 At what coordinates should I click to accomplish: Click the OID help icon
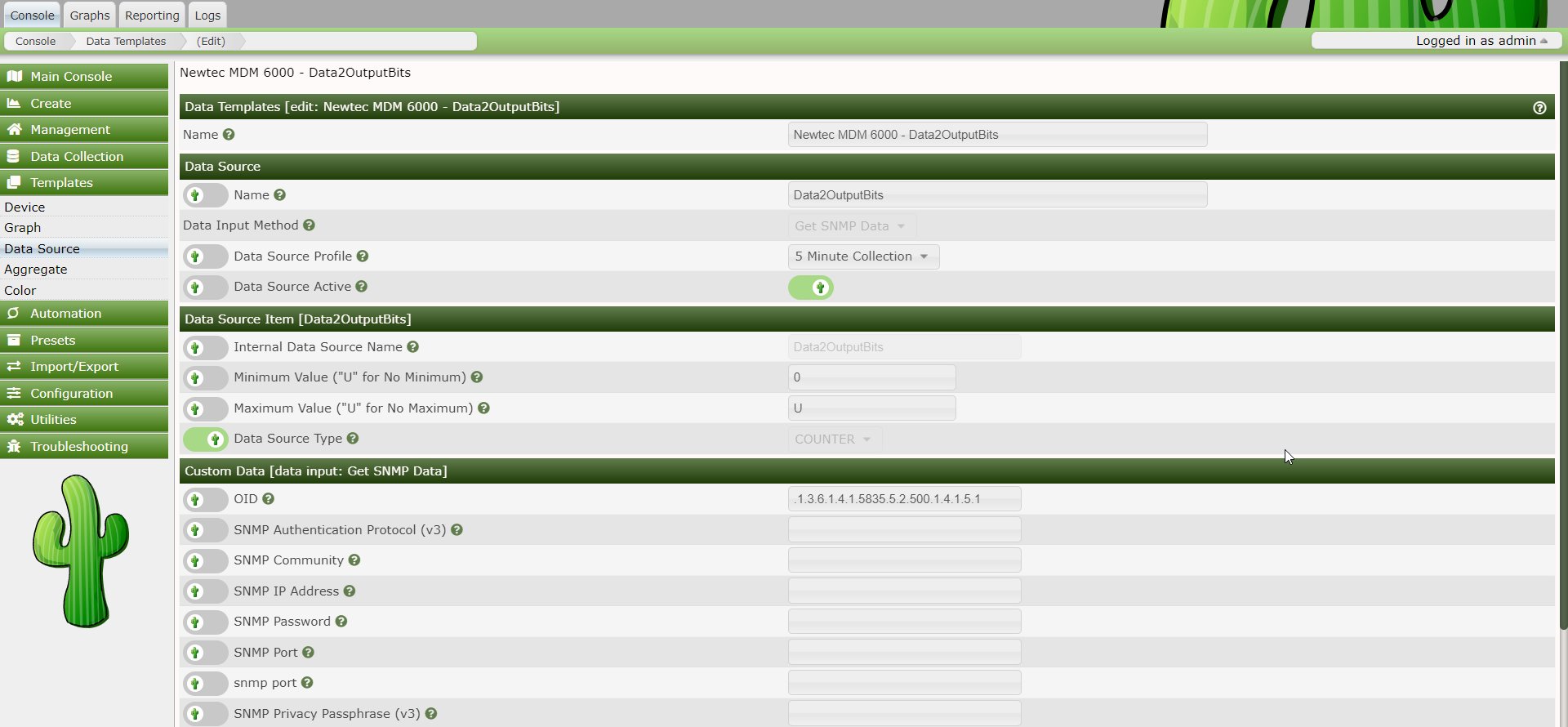(x=268, y=499)
